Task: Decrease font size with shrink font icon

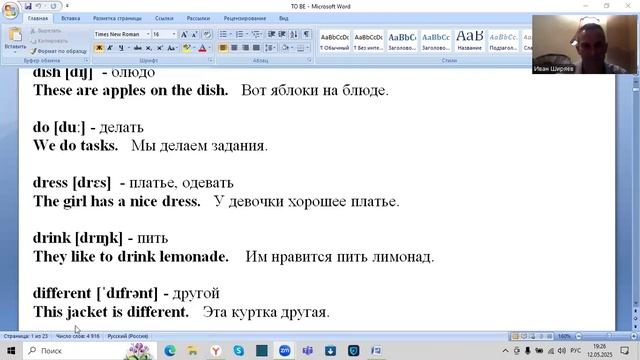Action: 195,34
